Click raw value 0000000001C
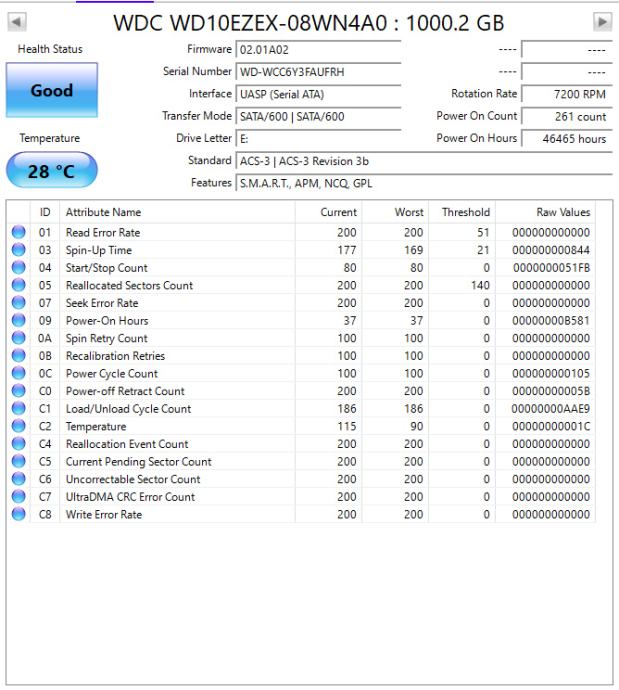 551,426
